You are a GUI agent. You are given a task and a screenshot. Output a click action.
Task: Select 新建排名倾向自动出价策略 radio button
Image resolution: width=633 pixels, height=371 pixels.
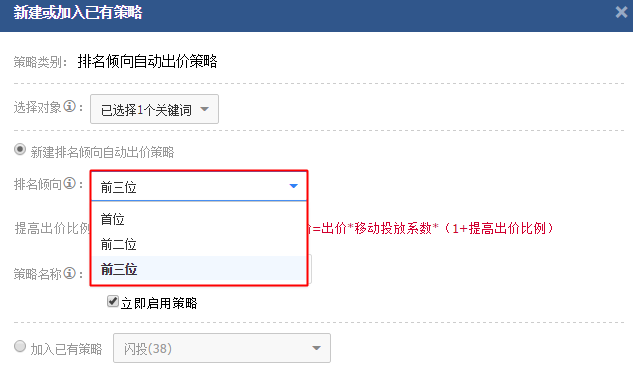point(20,150)
